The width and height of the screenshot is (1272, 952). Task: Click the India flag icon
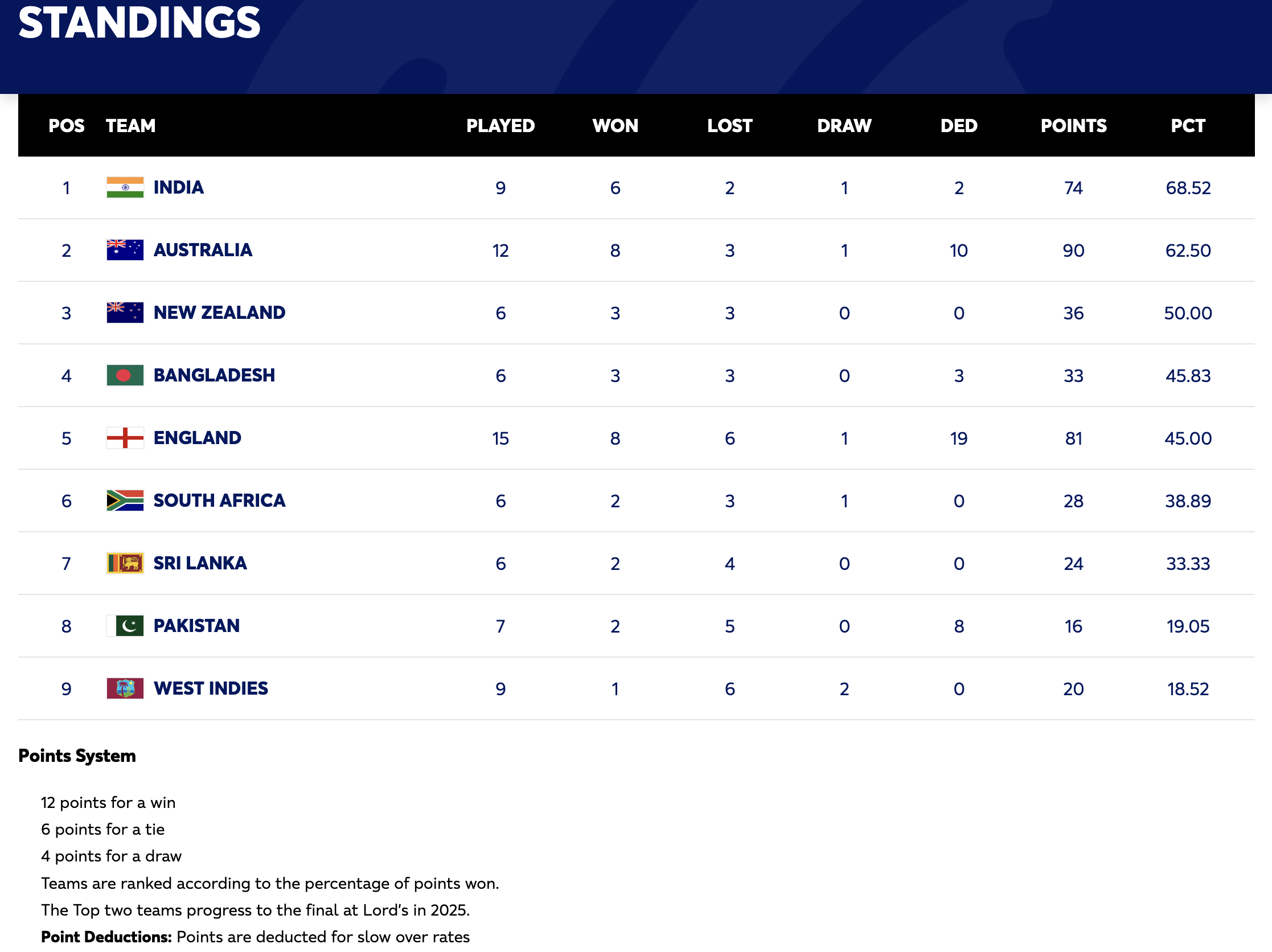125,187
